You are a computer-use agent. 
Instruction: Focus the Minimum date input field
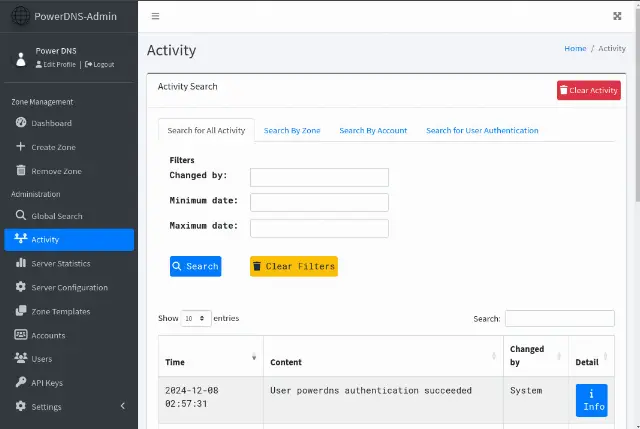[319, 202]
